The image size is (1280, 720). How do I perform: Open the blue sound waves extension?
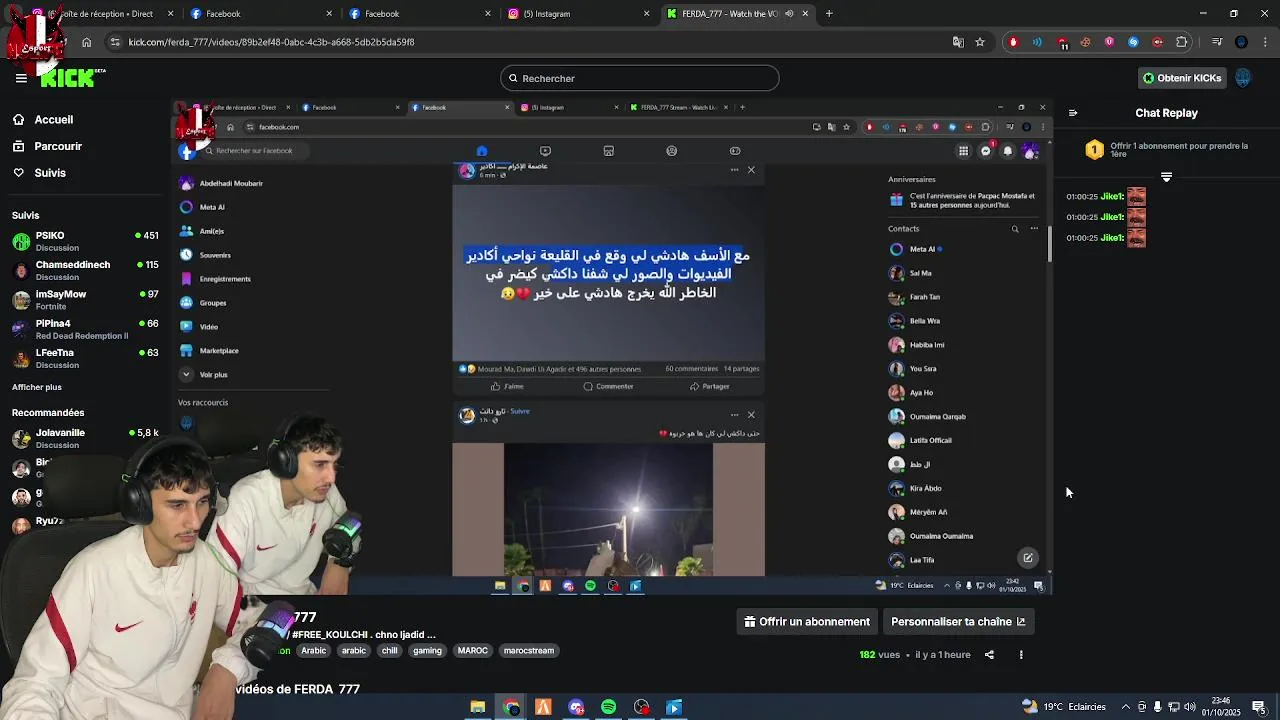1037,42
